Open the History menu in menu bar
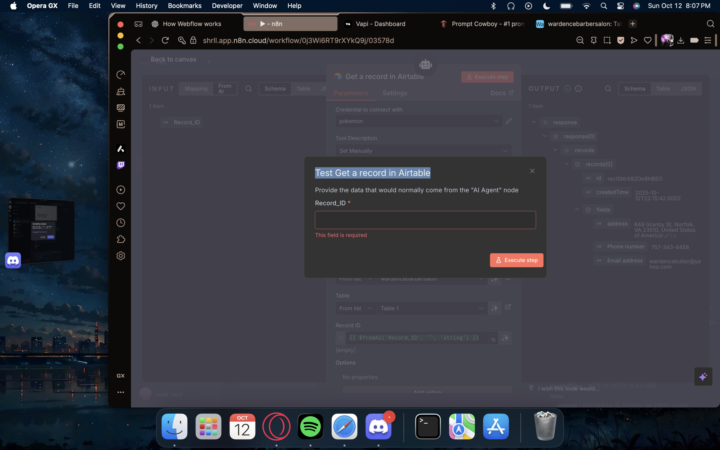The image size is (720, 450). coord(146,6)
